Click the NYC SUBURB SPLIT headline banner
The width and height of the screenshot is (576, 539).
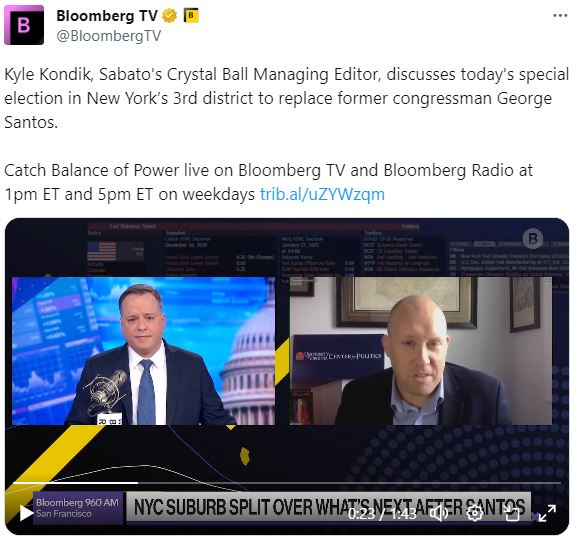click(329, 507)
